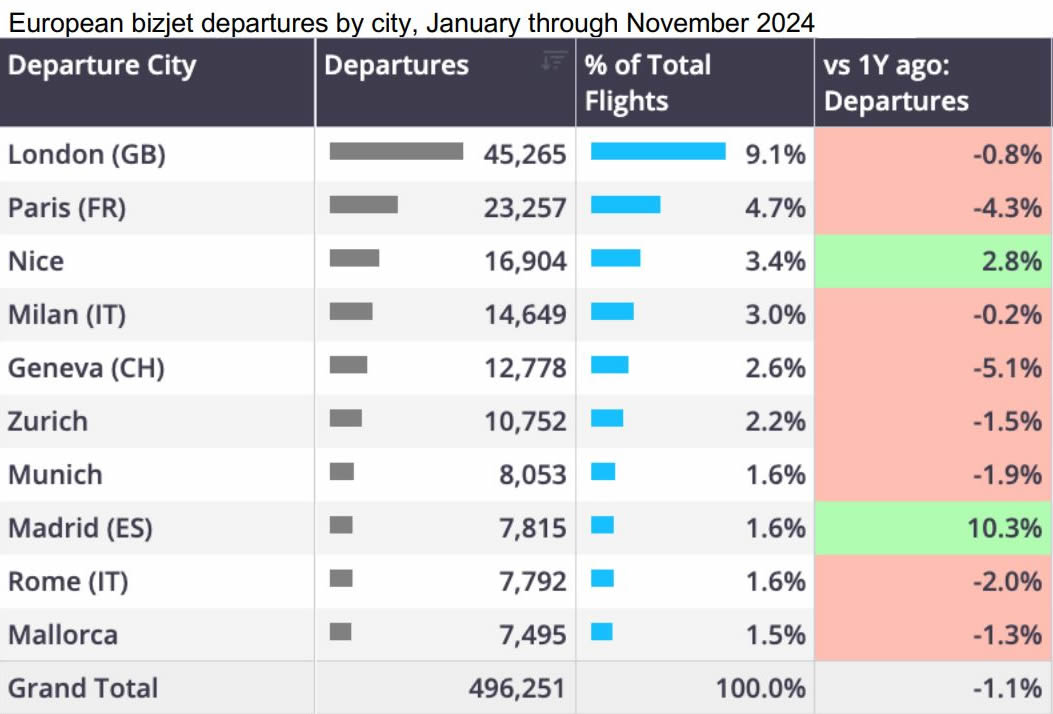Select the Departure City column header
1053x714 pixels.
pos(102,66)
